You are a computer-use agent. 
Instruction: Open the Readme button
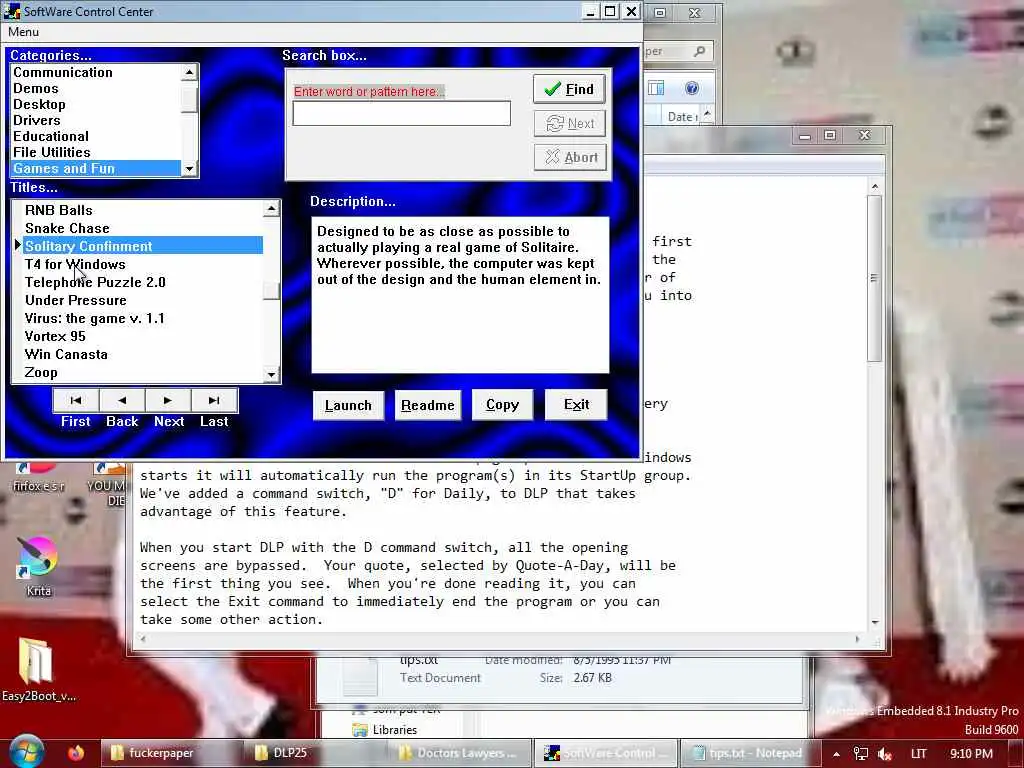pos(428,406)
